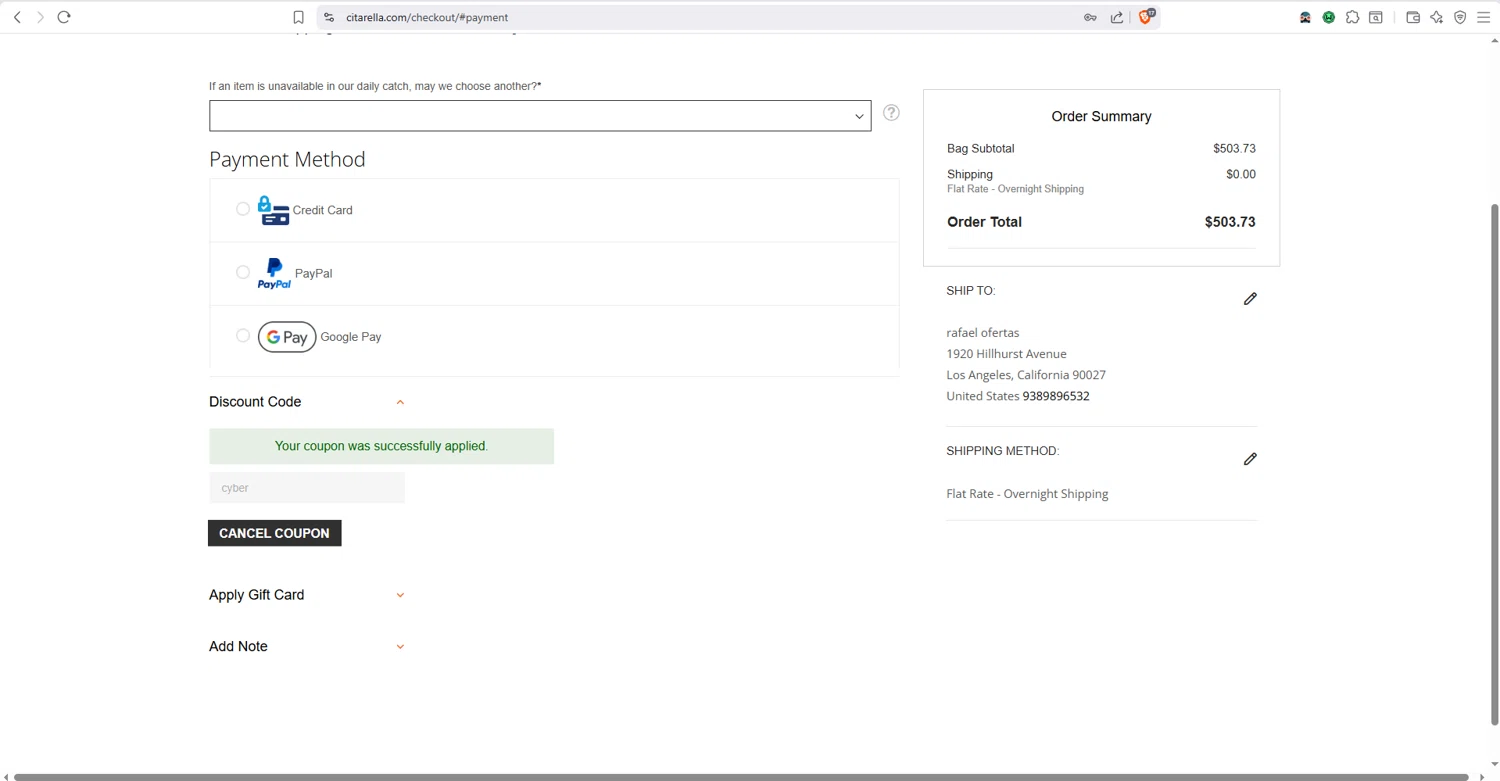
Task: Expand the Apply Gift Card section
Action: click(400, 595)
